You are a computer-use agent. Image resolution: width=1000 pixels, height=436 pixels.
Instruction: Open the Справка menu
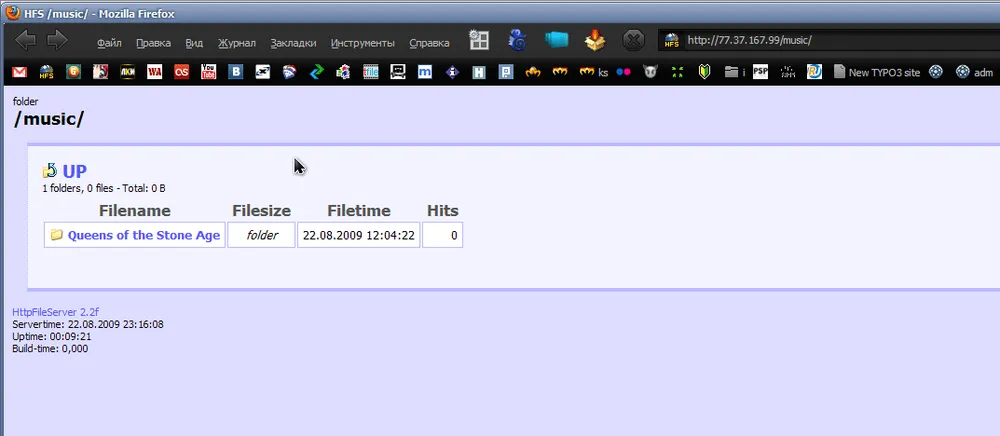pos(430,43)
